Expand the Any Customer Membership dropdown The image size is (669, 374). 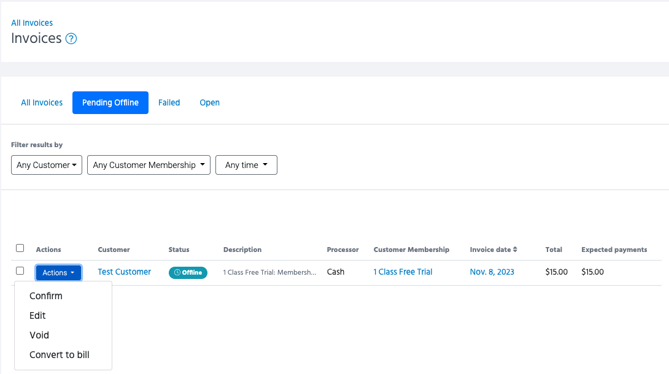pyautogui.click(x=149, y=165)
